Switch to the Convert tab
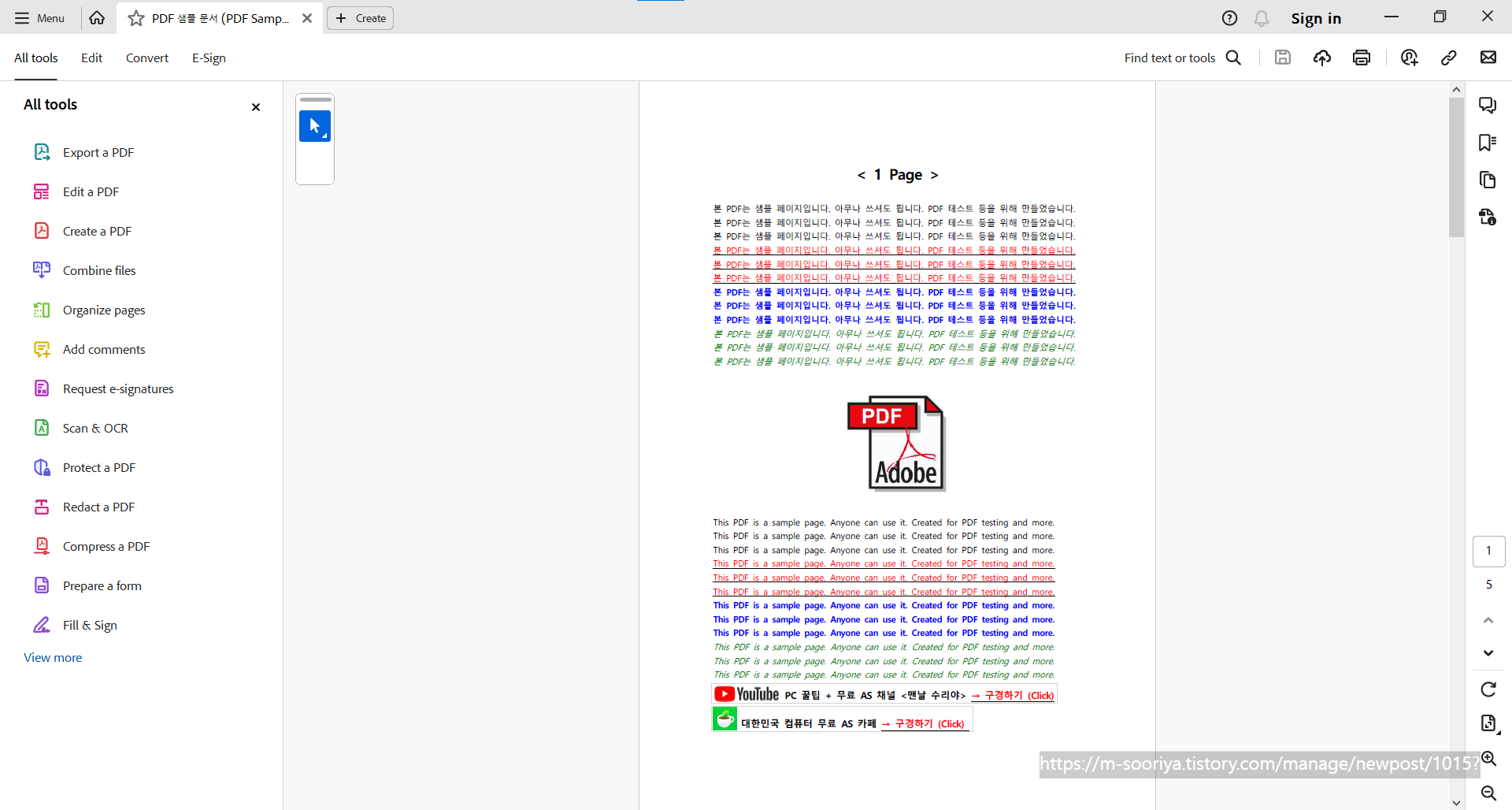The height and width of the screenshot is (810, 1512). tap(147, 58)
